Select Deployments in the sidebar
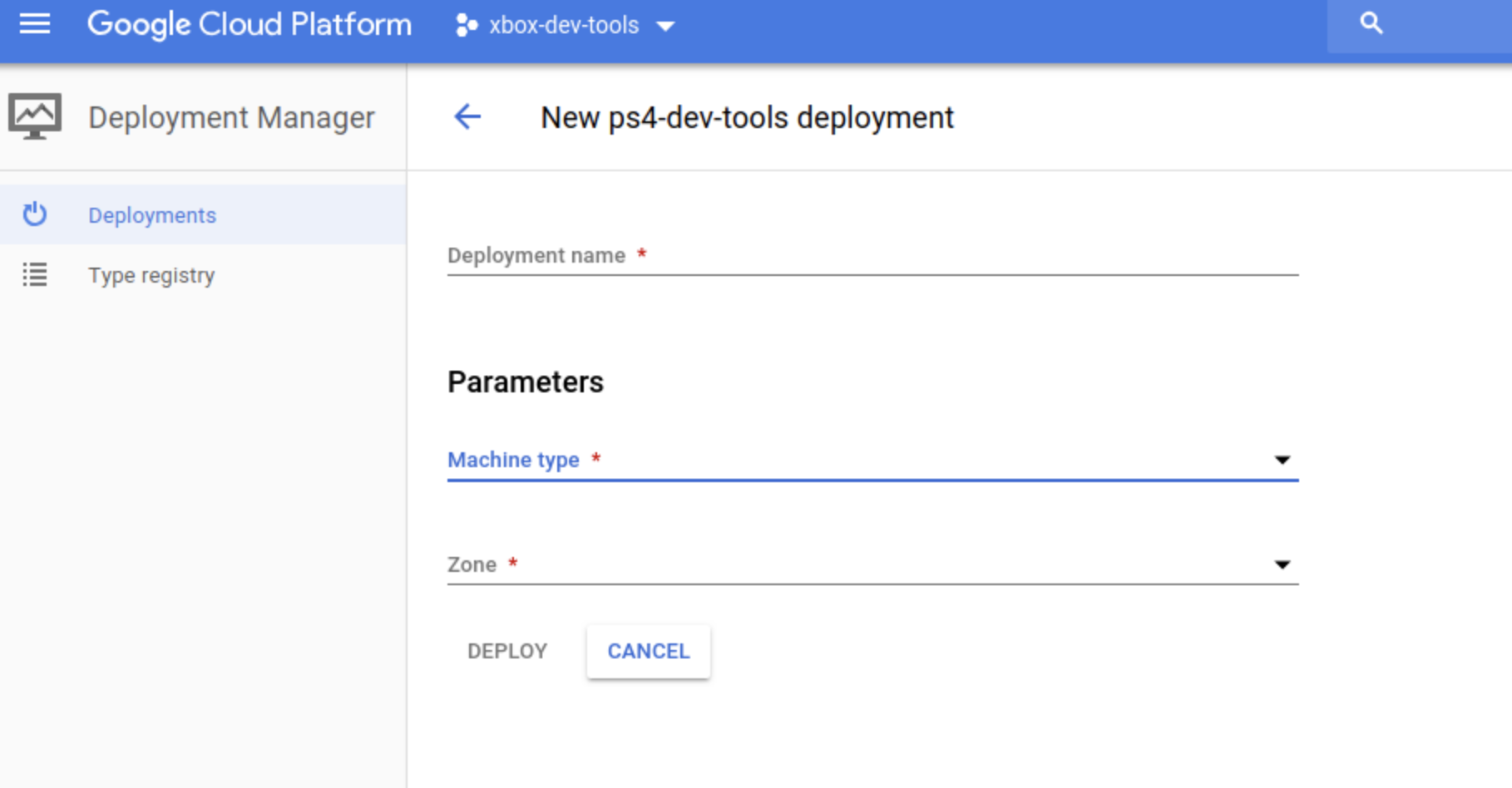The height and width of the screenshot is (788, 1512). coord(152,215)
